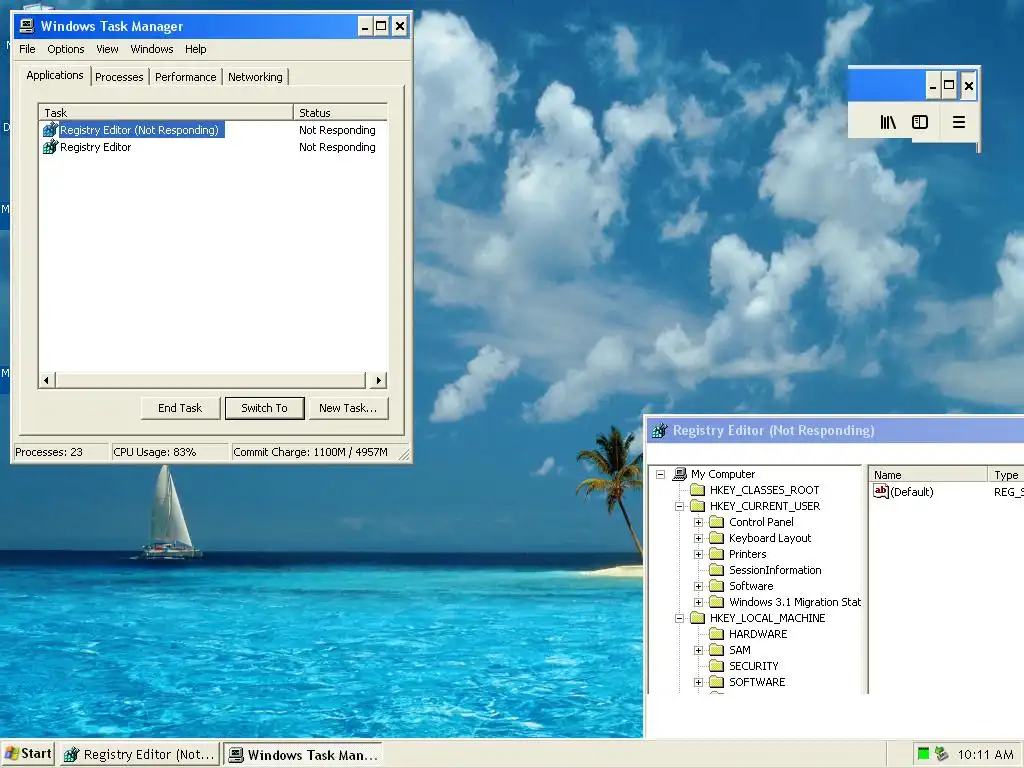
Task: Click the HKEY_LOCAL_MACHINE folder icon
Action: tap(698, 618)
